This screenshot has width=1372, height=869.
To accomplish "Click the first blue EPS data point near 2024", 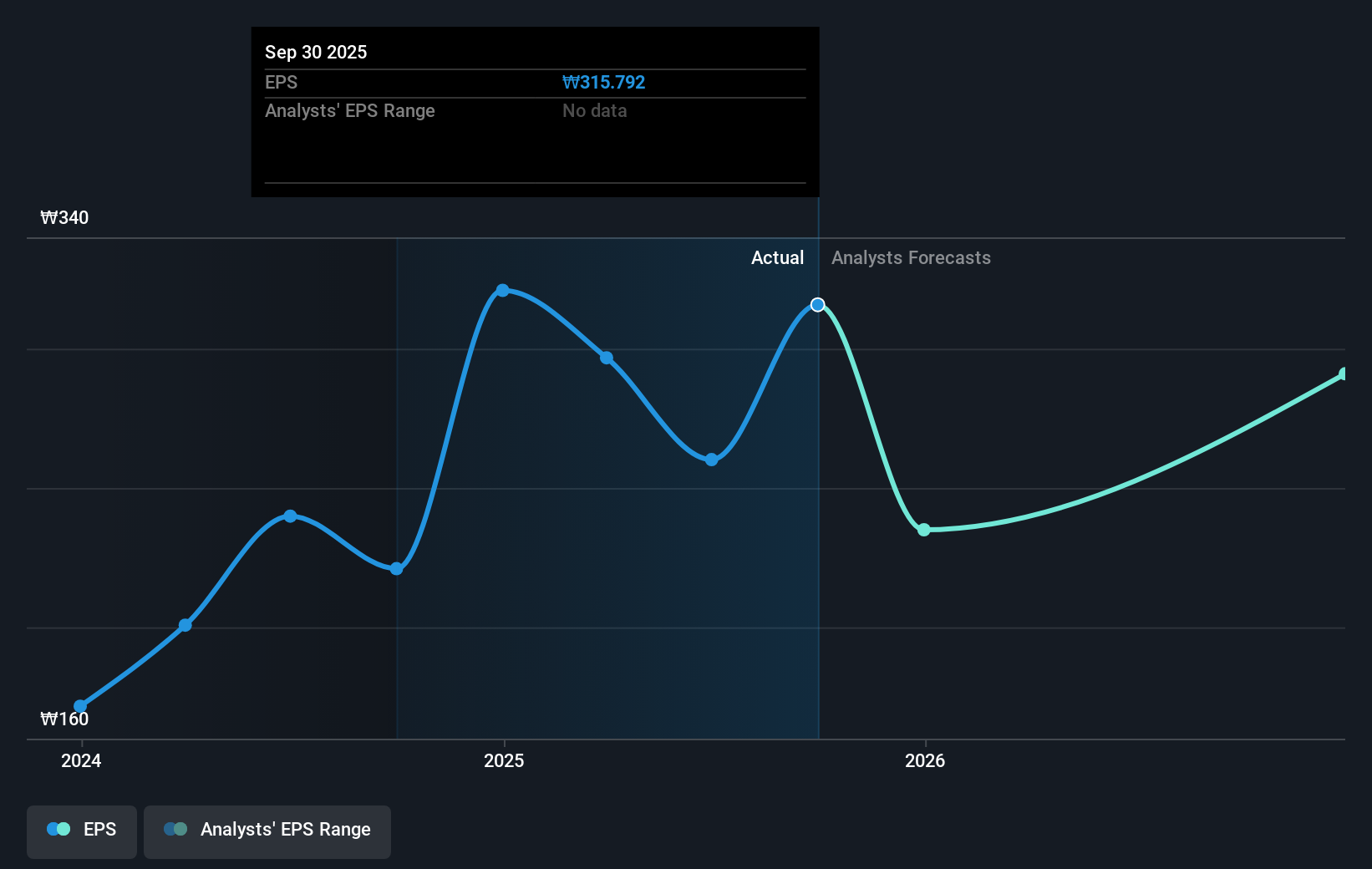I will point(79,705).
